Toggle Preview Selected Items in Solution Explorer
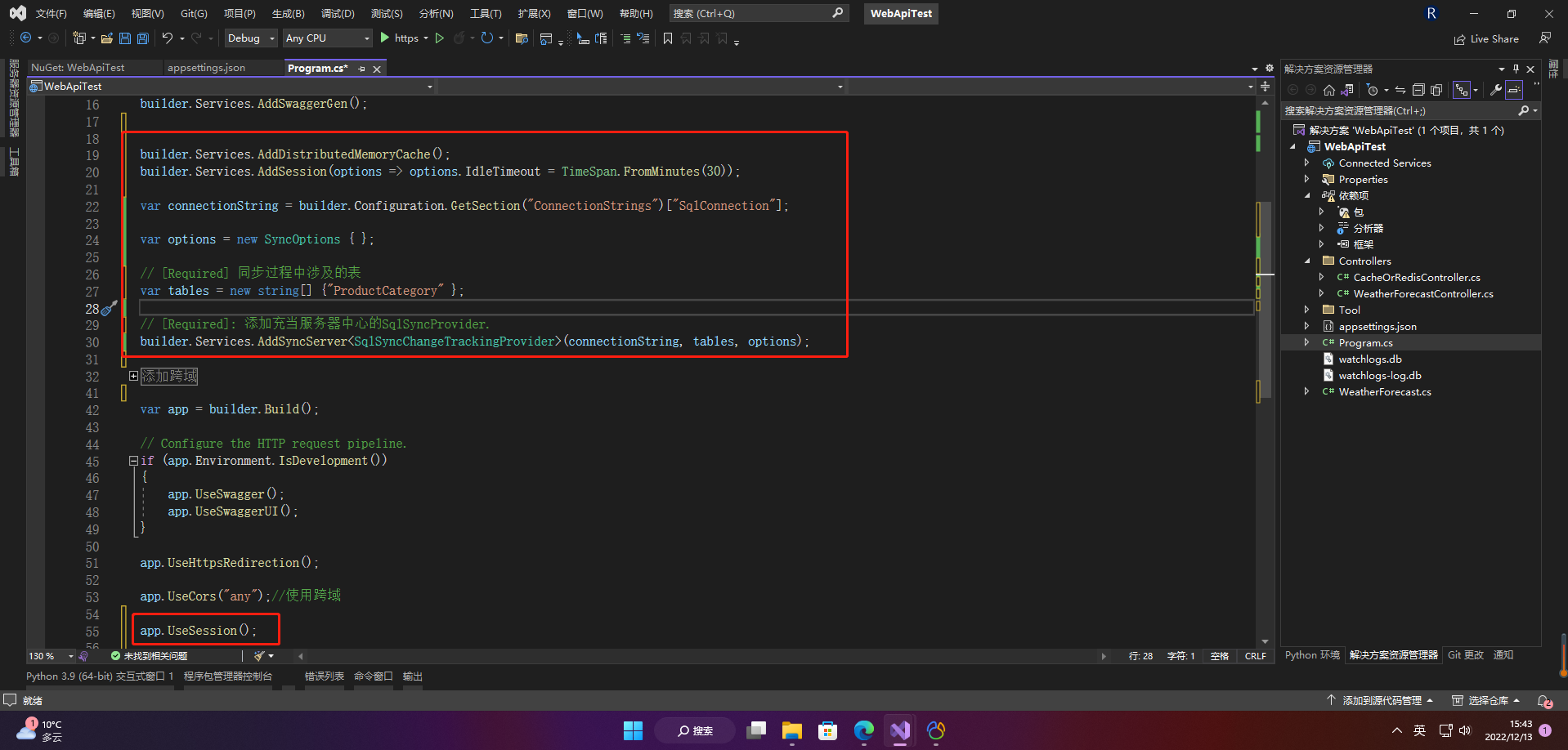This screenshot has height=750, width=1568. [1514, 90]
